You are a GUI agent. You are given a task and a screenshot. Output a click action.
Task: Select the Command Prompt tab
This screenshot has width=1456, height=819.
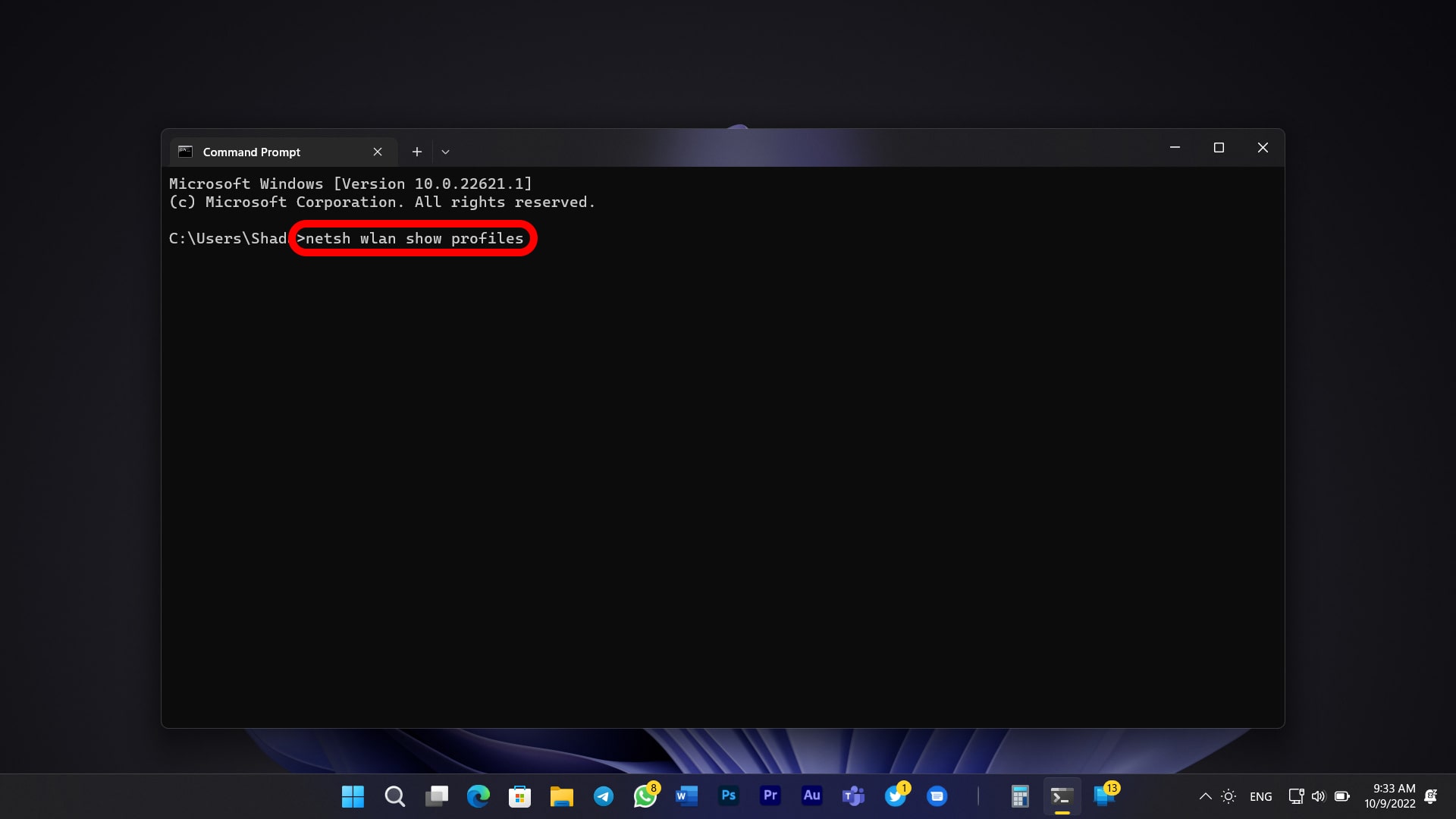[283, 152]
